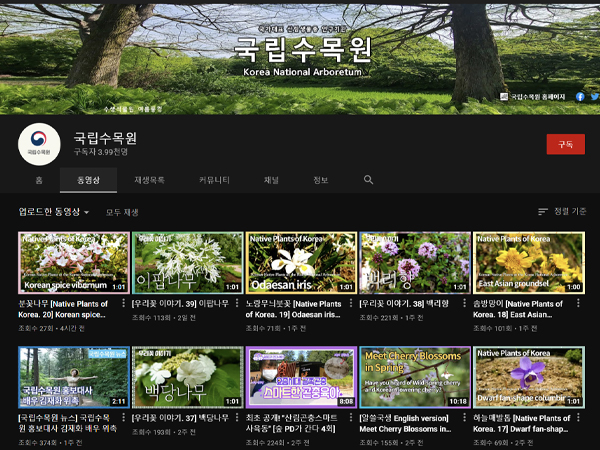Open the 이팝나무 video thumbnail

[188, 262]
